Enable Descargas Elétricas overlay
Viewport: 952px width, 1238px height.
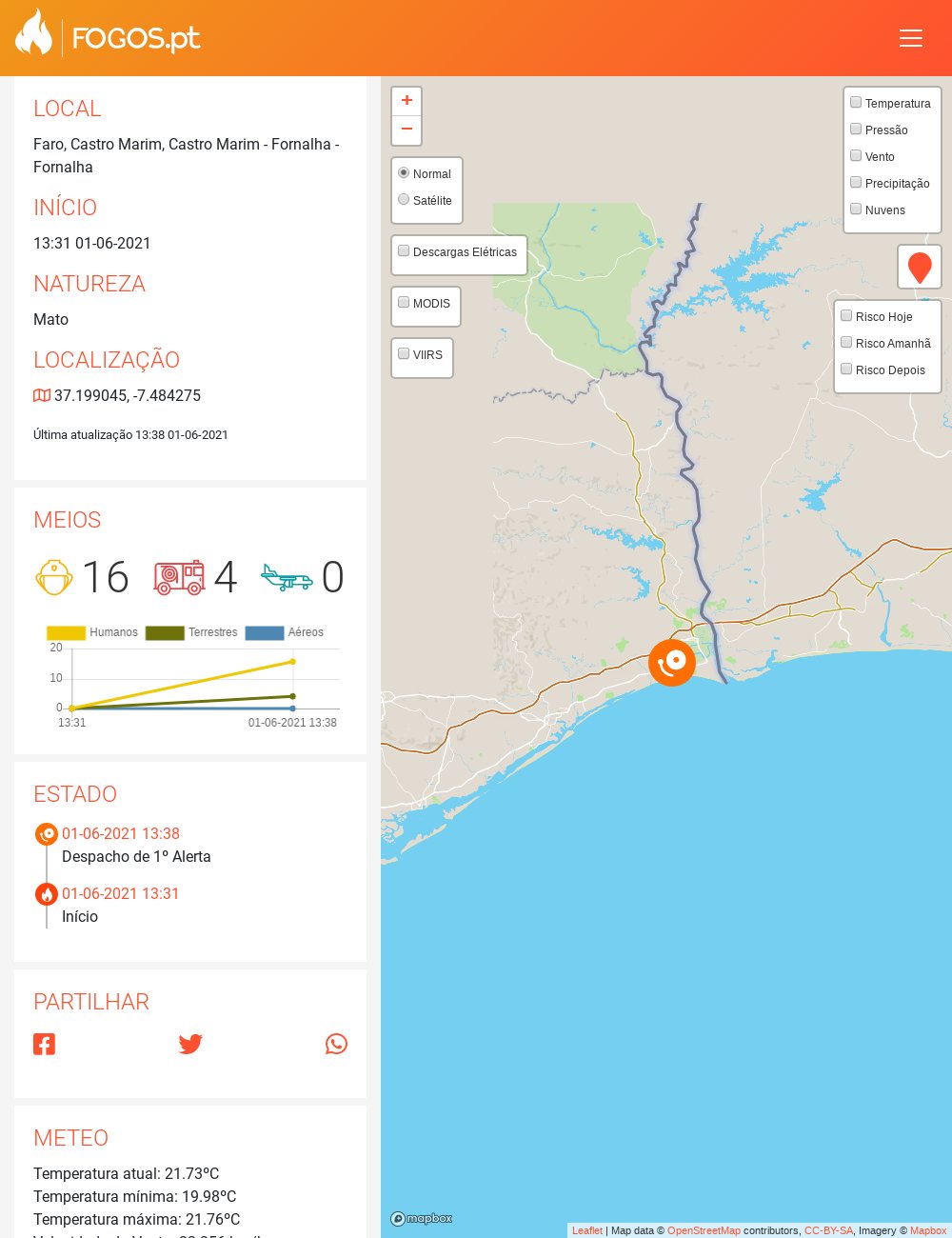404,250
